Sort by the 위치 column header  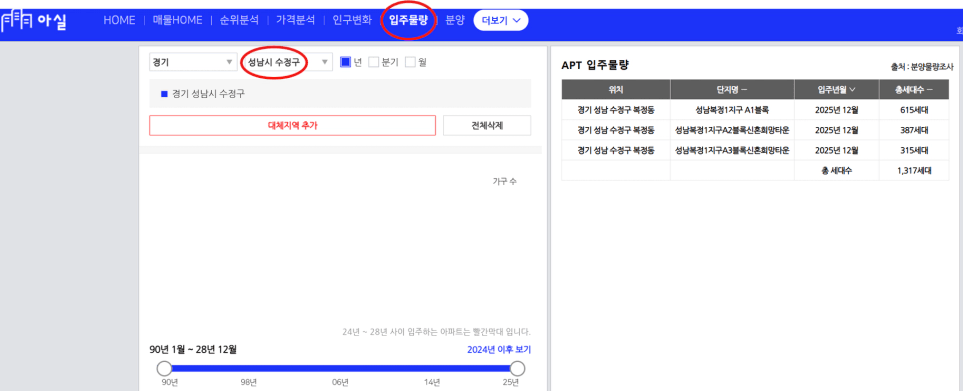pyautogui.click(x=616, y=89)
